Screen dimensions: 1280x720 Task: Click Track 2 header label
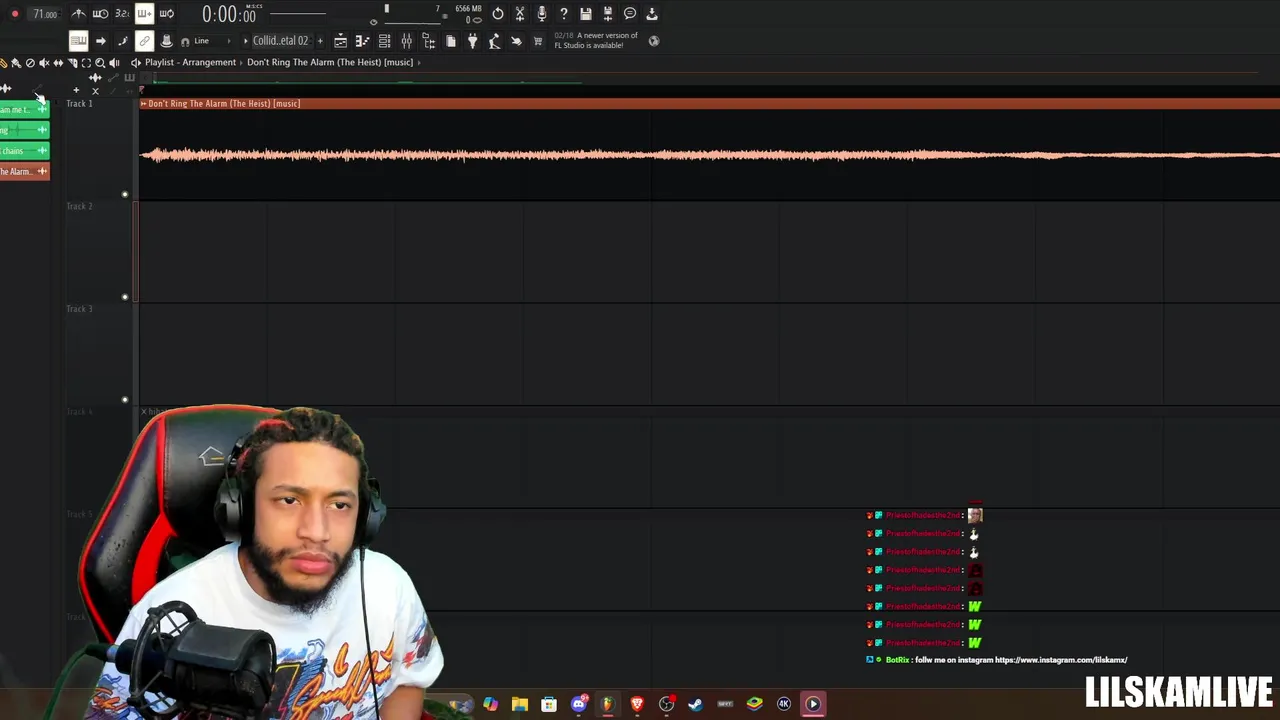[79, 206]
